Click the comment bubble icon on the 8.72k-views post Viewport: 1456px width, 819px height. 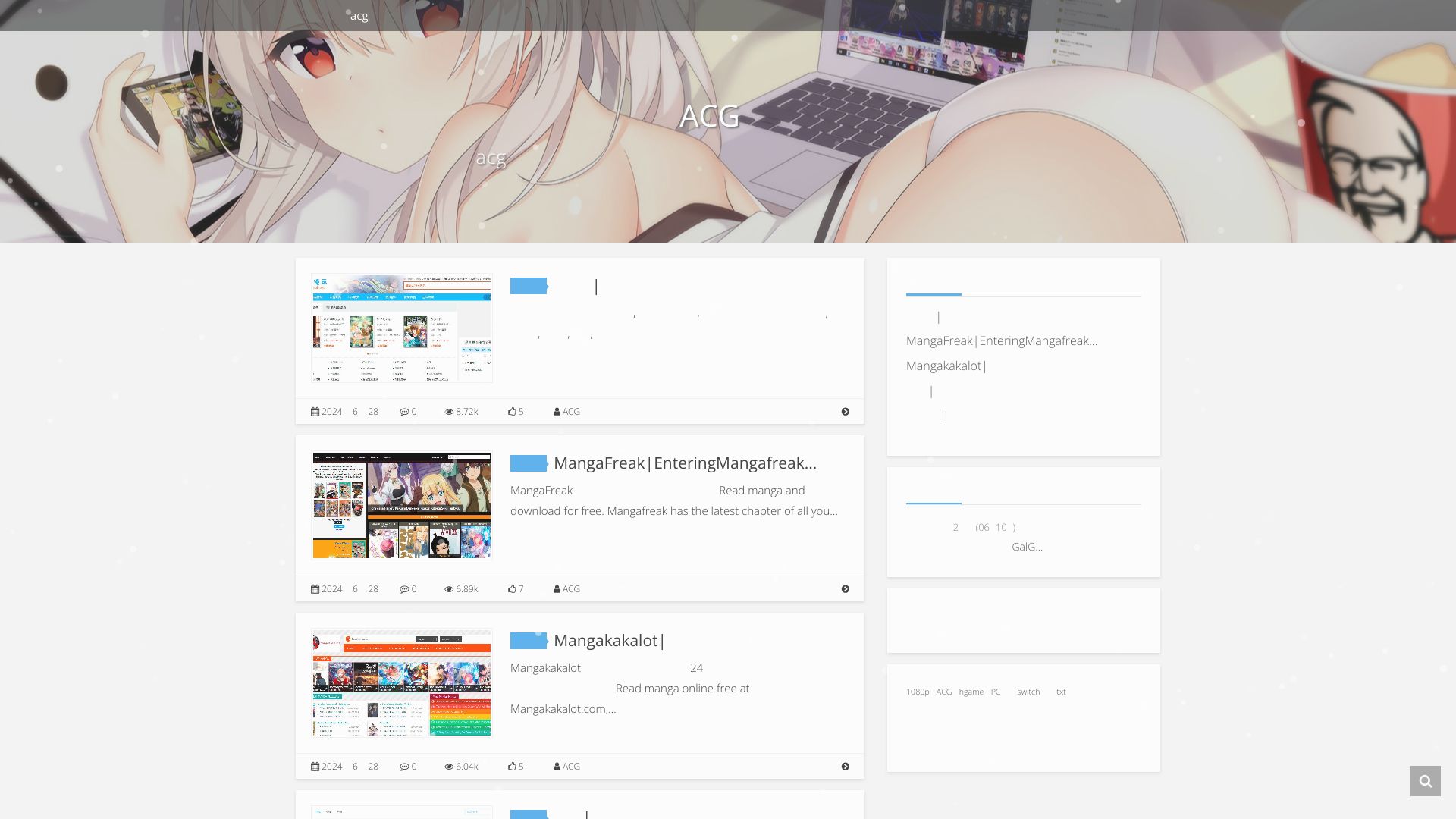point(404,412)
